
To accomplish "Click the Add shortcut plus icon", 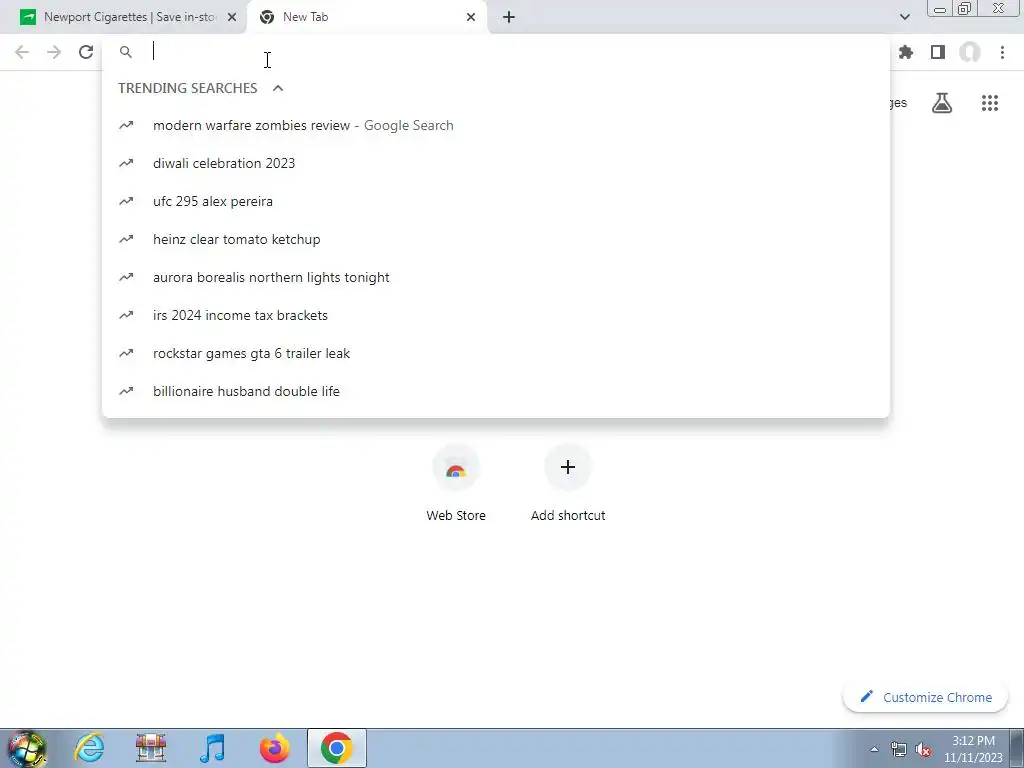I will (568, 468).
